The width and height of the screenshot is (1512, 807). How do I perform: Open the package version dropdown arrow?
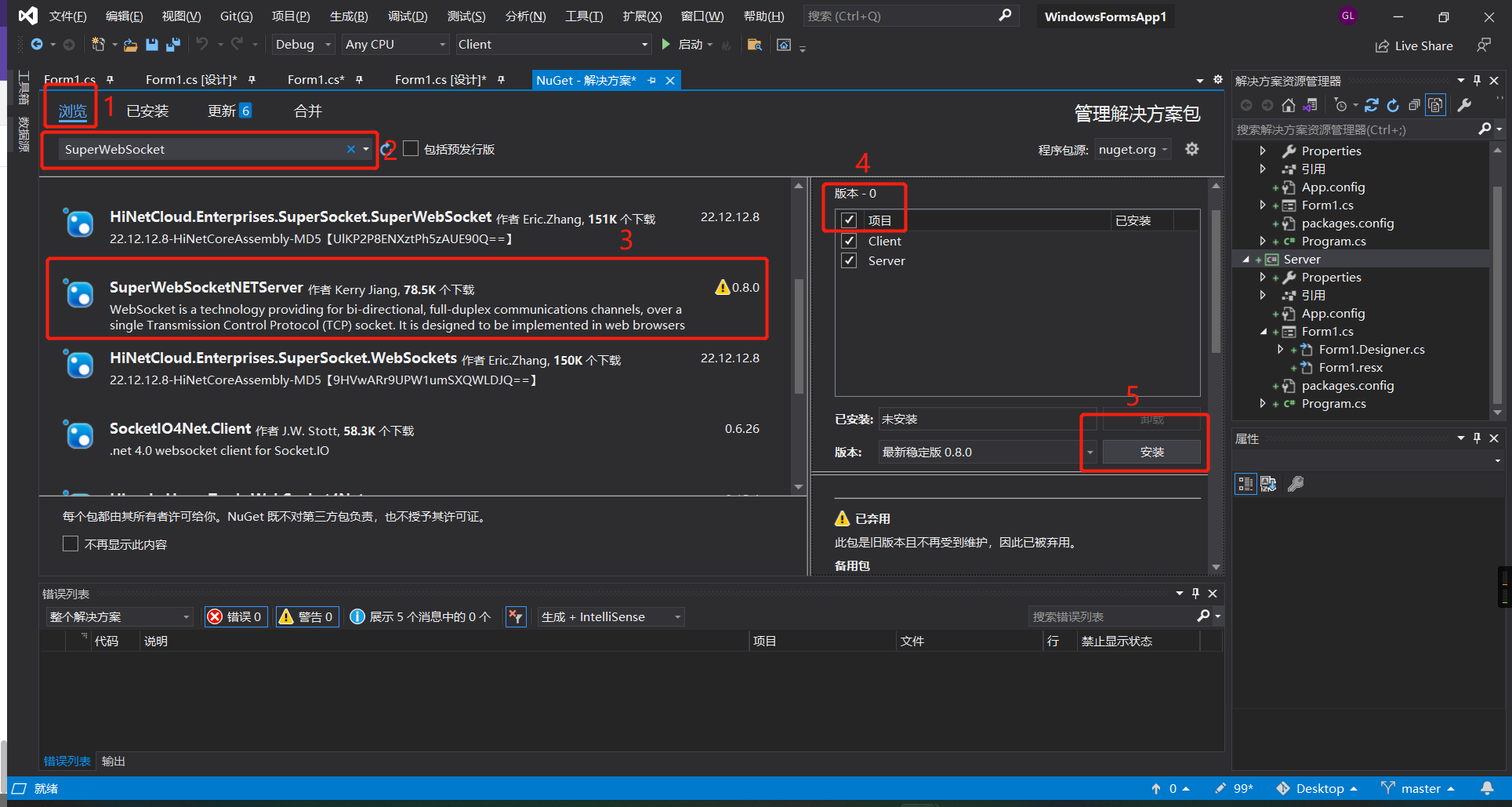tap(1090, 452)
